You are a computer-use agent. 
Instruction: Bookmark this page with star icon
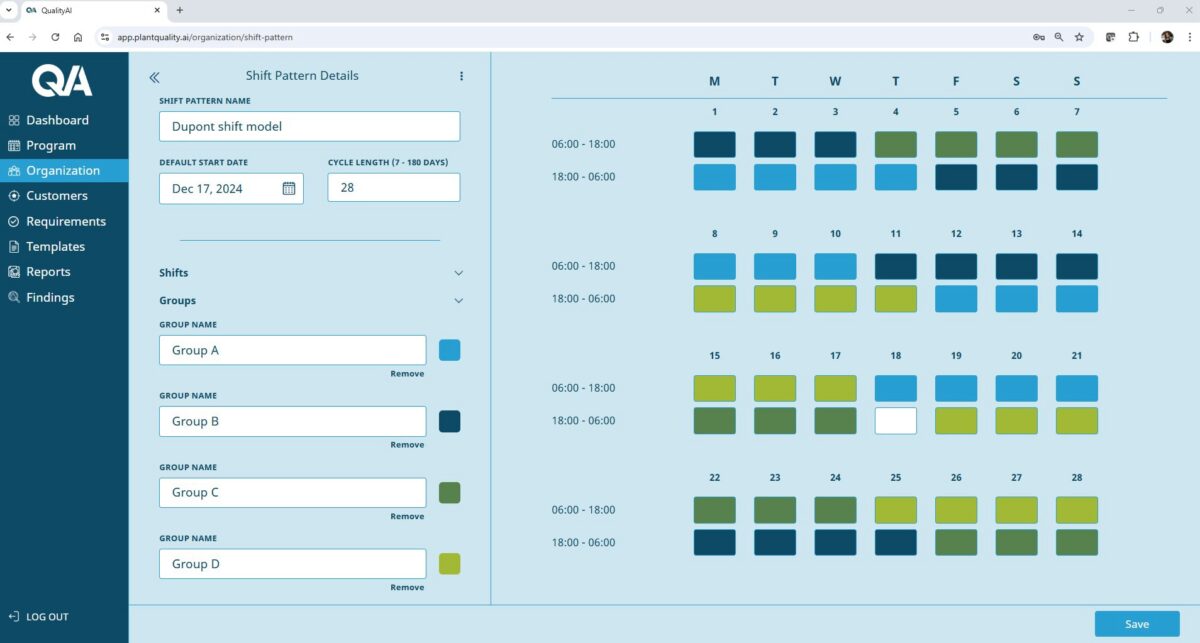(1079, 37)
